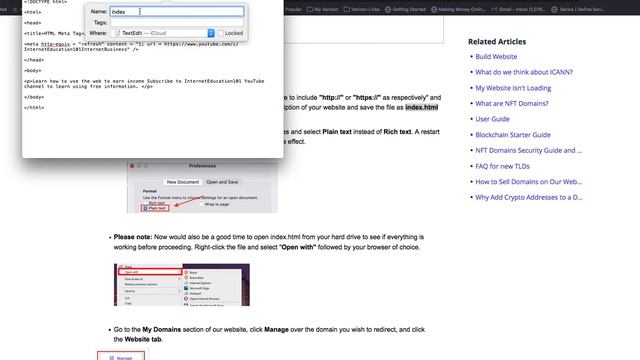This screenshot has height=360, width=640.
Task: Open the Gmail Inbox bookmark
Action: tap(518, 9)
